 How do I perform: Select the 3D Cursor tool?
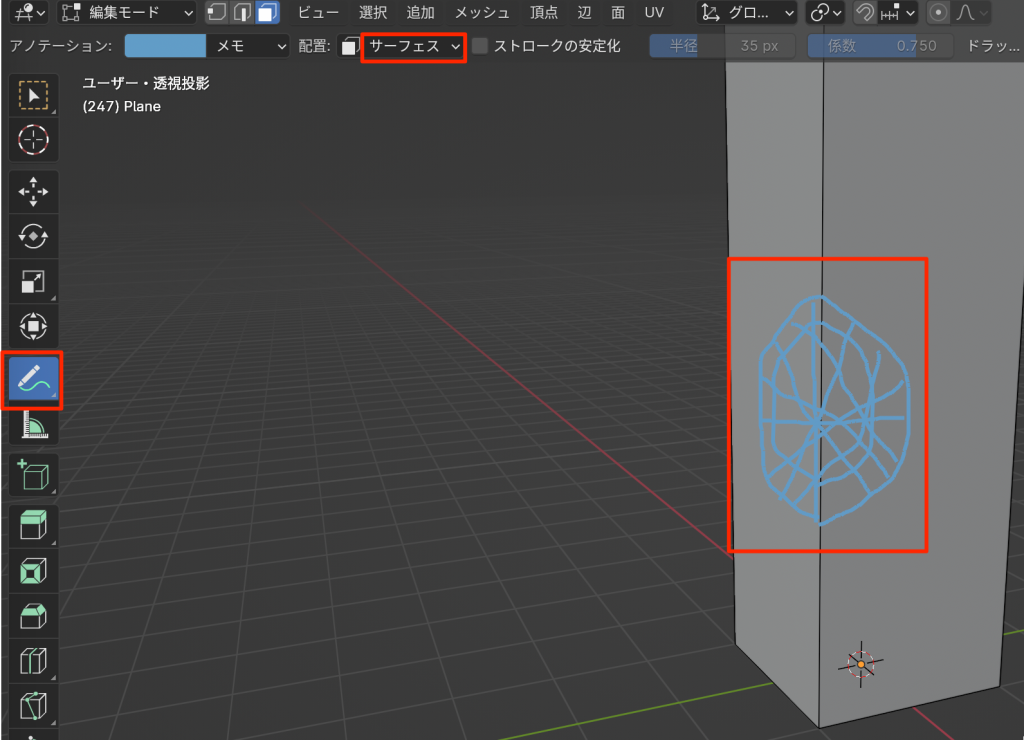coord(33,140)
